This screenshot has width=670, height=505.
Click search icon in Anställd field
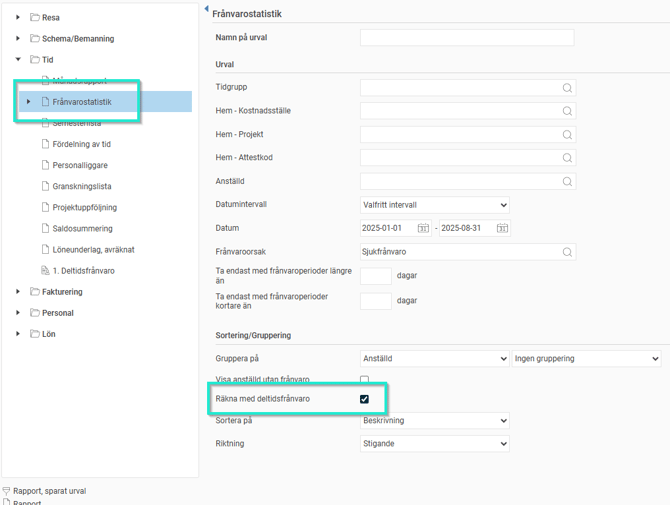[567, 182]
